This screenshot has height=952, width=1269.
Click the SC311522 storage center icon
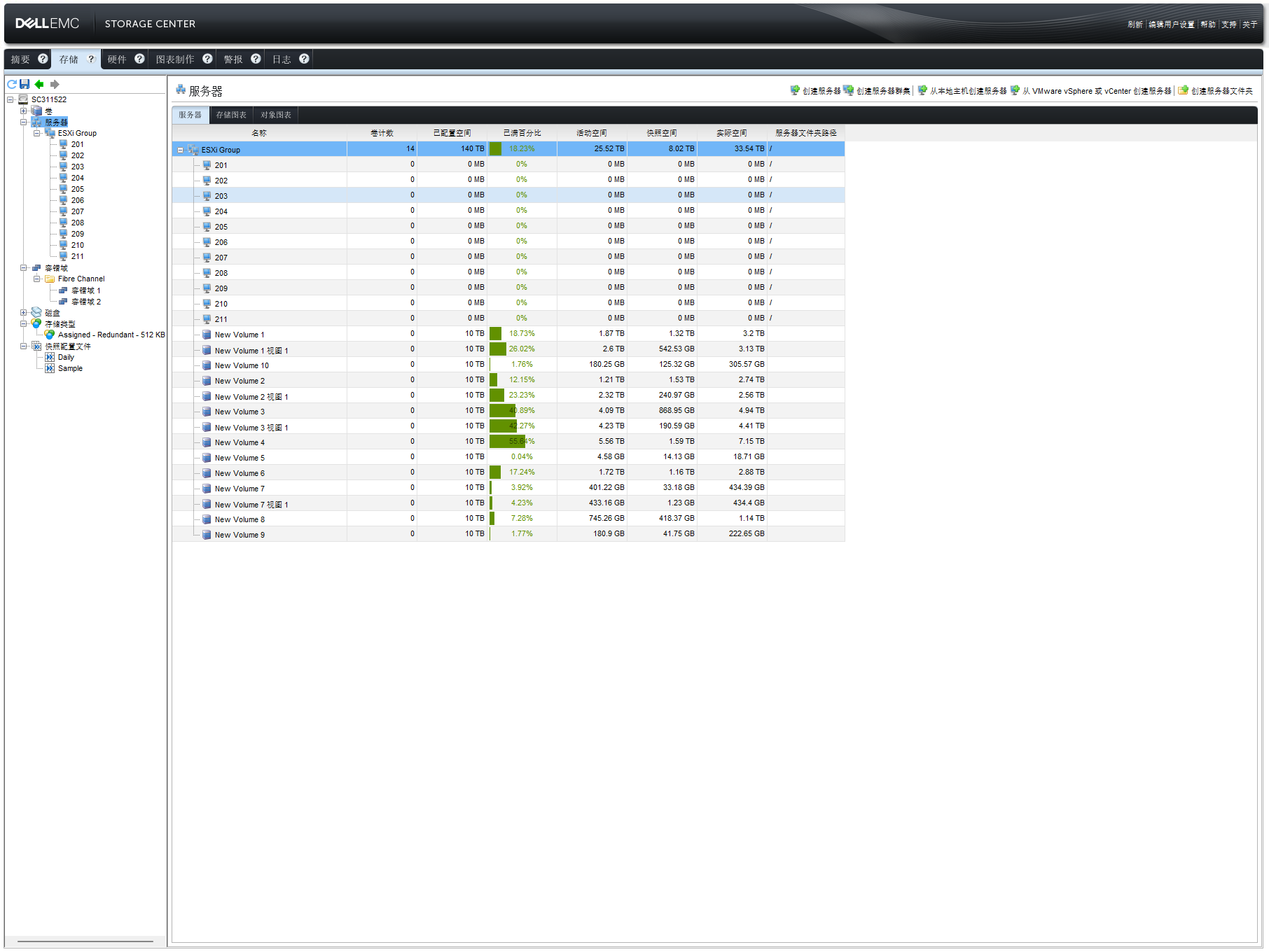point(23,99)
